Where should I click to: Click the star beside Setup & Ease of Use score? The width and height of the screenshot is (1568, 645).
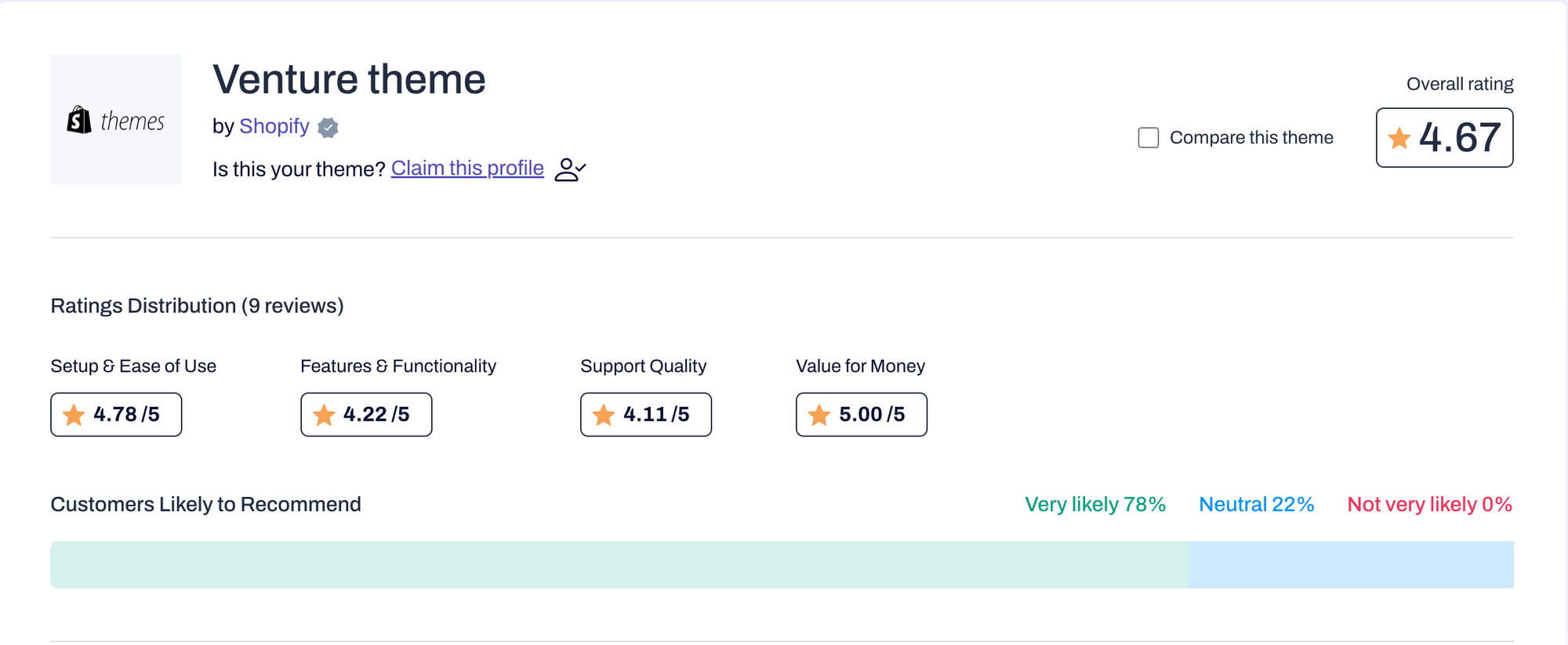pyautogui.click(x=74, y=415)
